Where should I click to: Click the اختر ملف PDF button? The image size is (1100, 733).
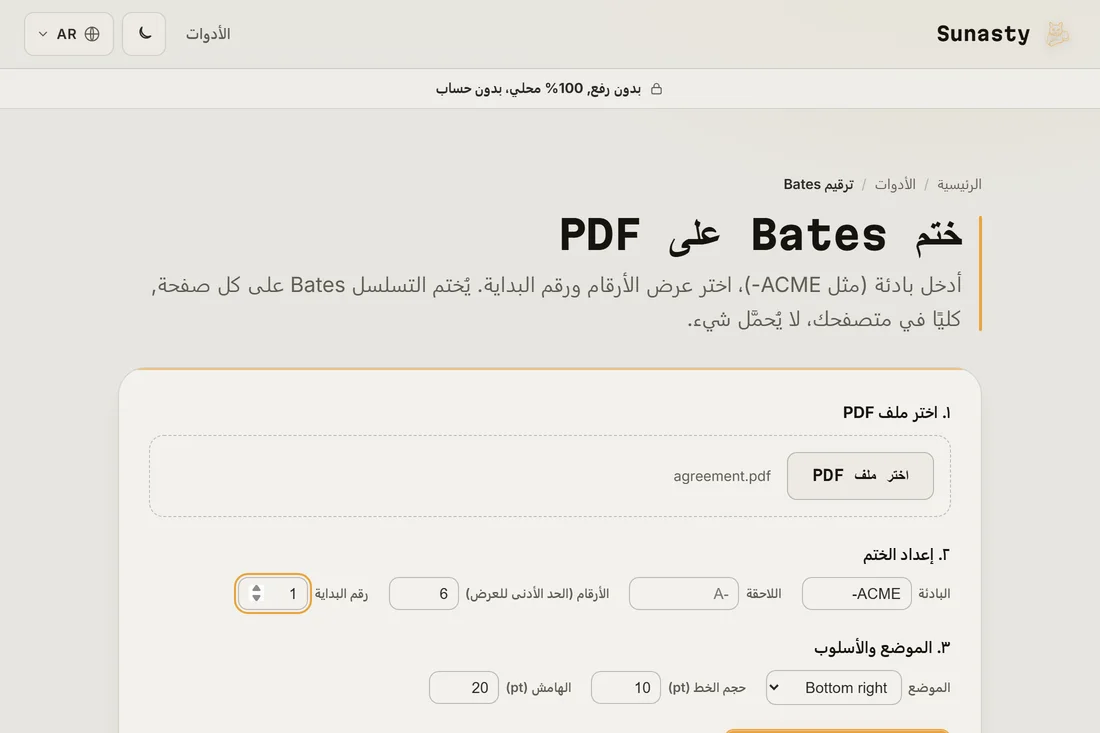[x=860, y=476]
